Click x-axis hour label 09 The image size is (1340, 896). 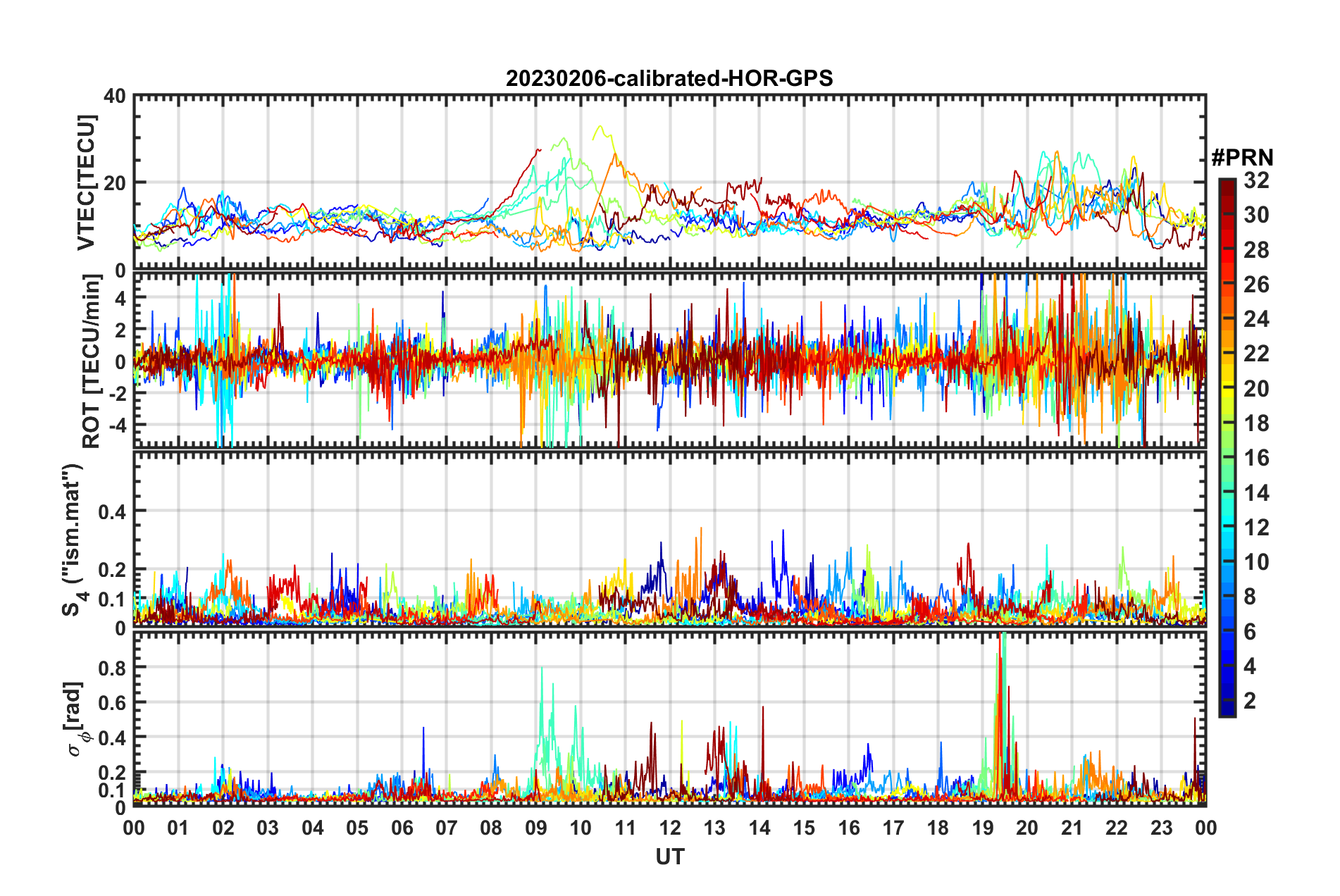(536, 828)
